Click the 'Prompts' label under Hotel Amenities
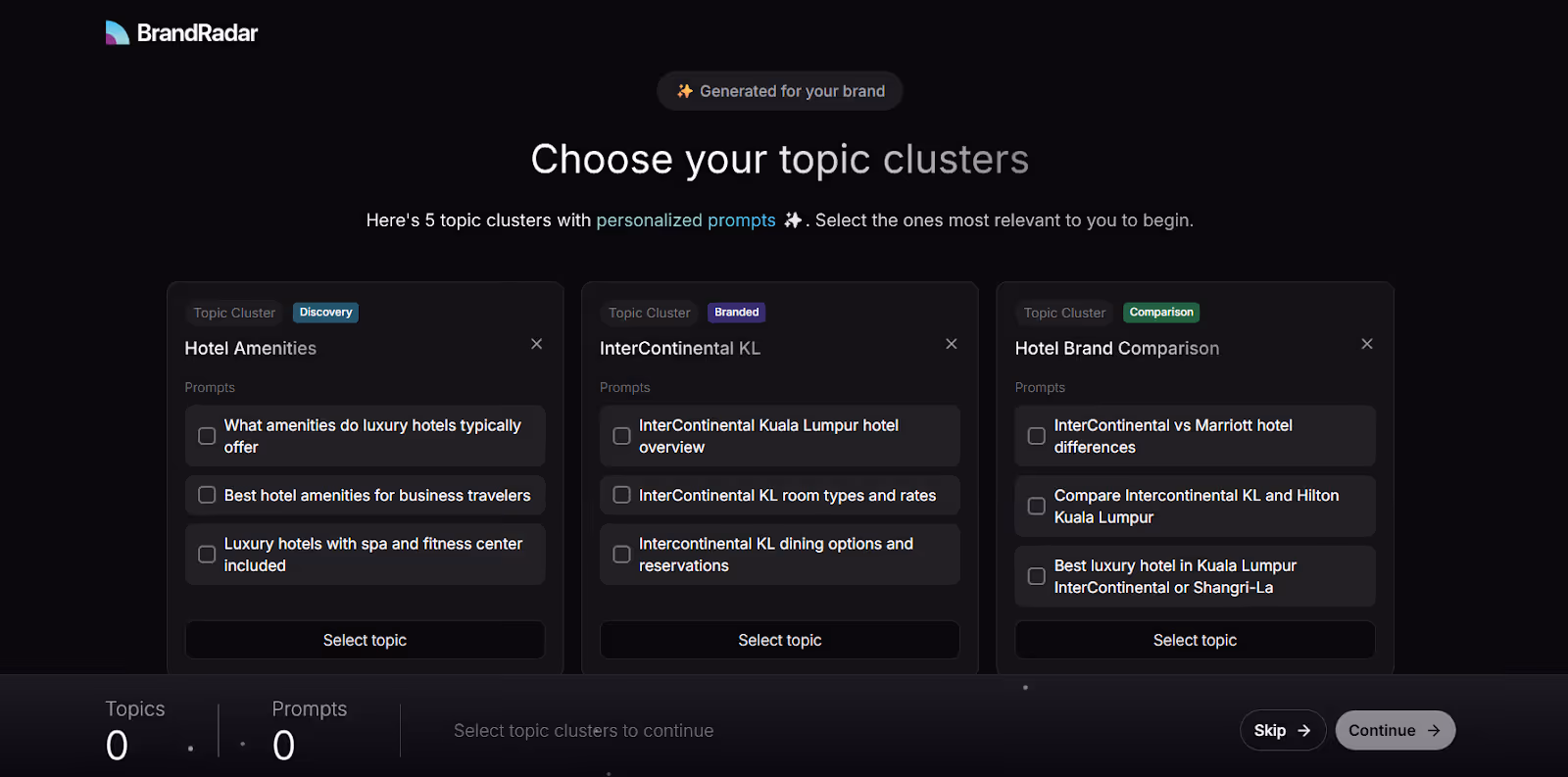 [x=210, y=387]
